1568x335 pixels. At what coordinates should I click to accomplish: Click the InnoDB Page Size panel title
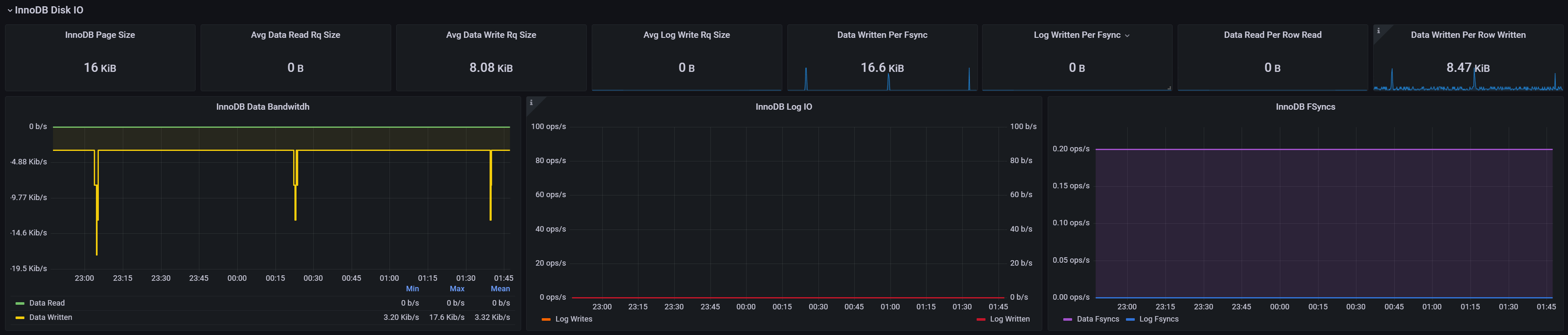100,35
